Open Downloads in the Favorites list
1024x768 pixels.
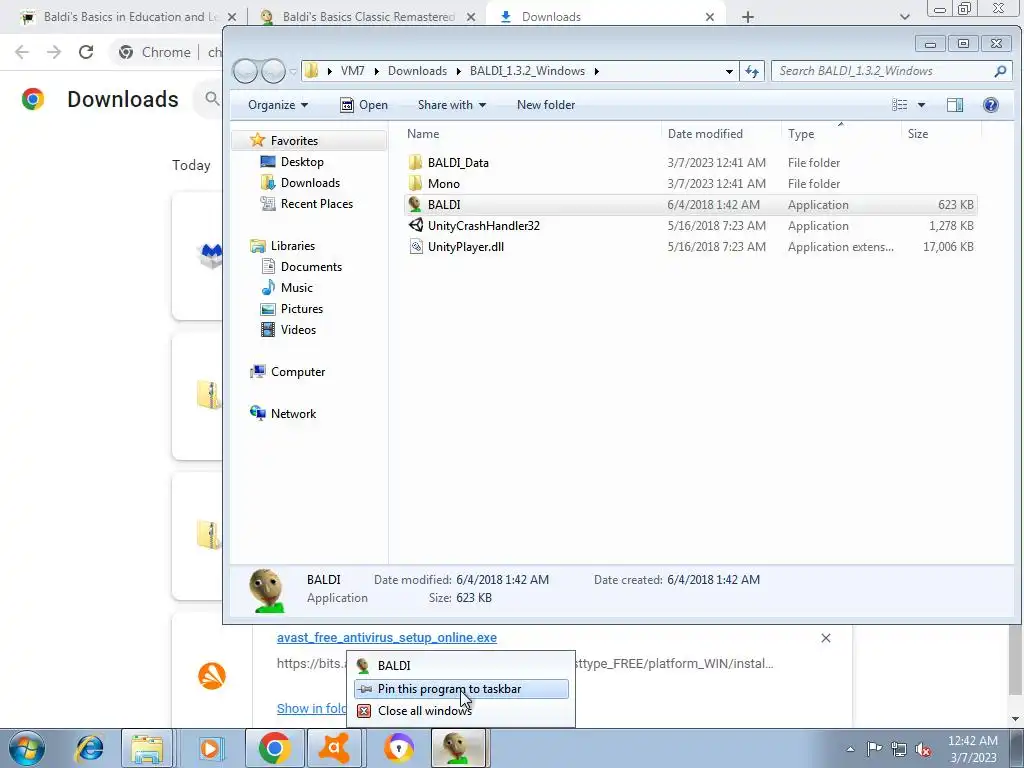point(310,182)
